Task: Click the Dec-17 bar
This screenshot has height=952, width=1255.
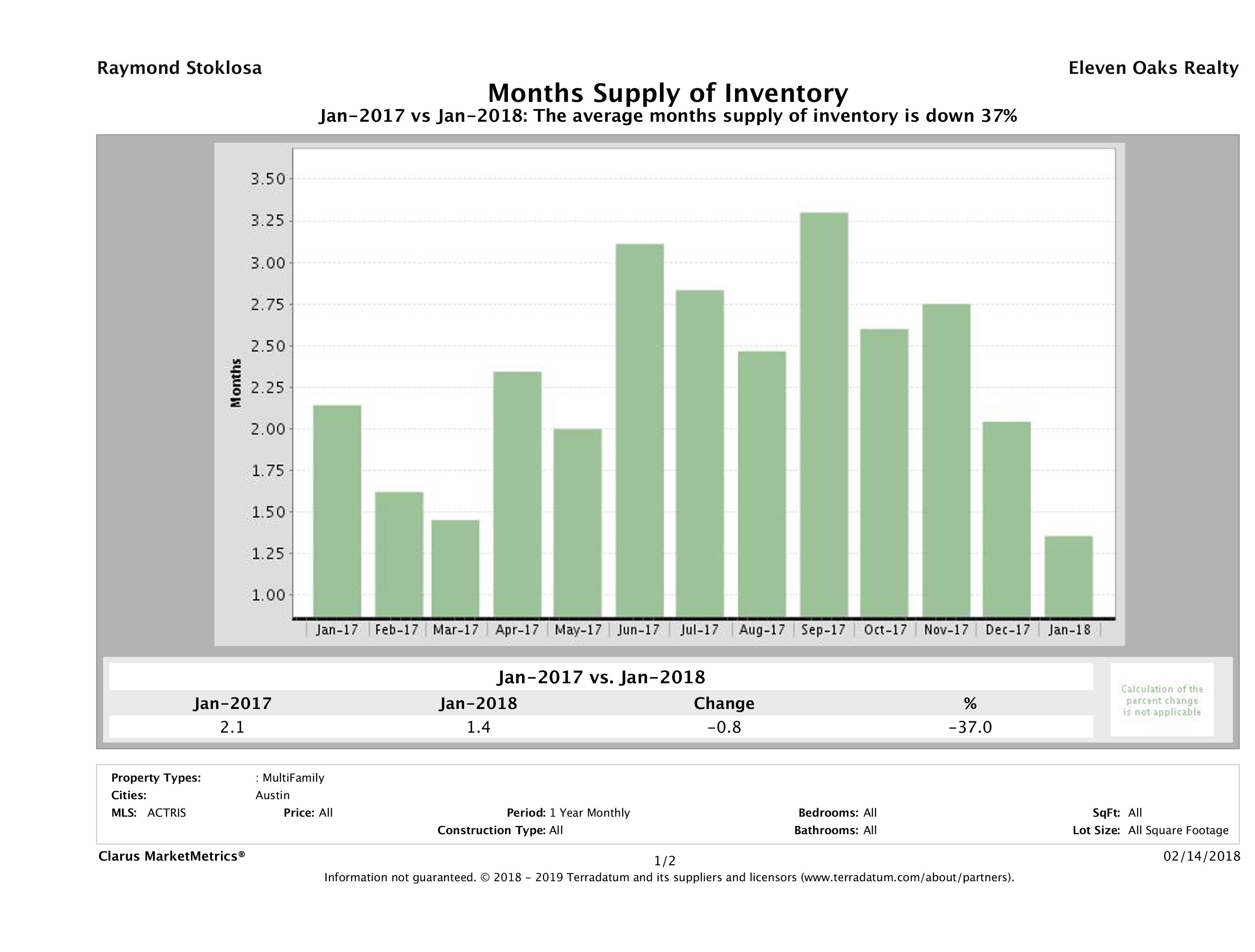Action: (1006, 519)
